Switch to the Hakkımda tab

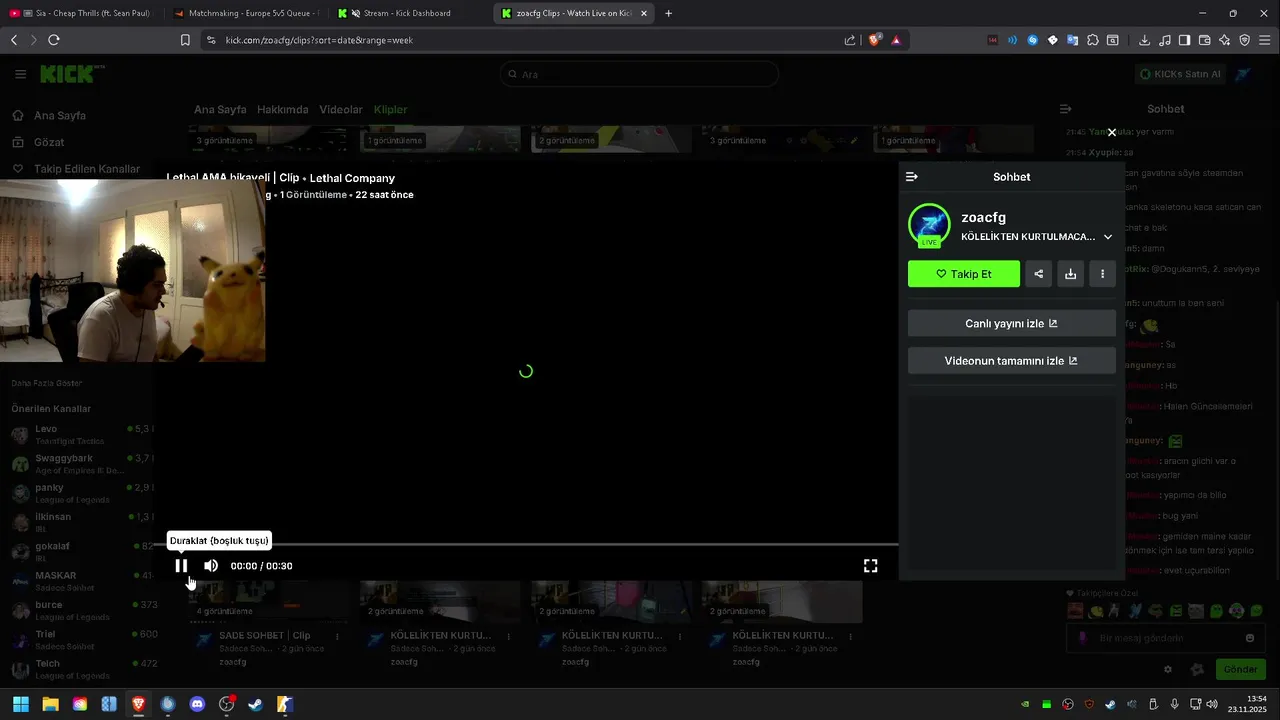283,109
